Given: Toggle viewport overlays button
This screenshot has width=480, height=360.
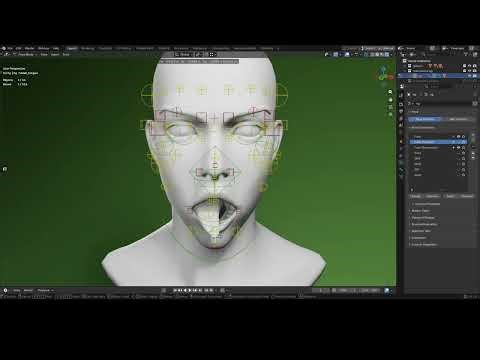Looking at the screenshot, I should pyautogui.click(x=348, y=54).
